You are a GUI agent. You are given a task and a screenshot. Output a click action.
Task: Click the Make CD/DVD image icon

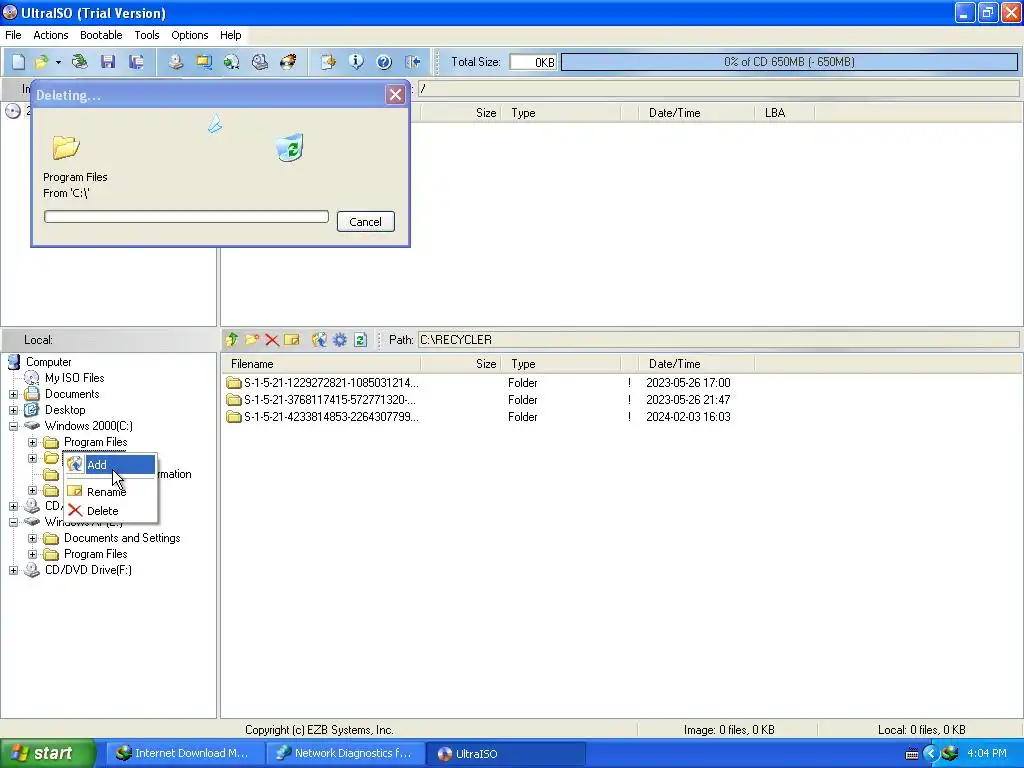pos(176,62)
